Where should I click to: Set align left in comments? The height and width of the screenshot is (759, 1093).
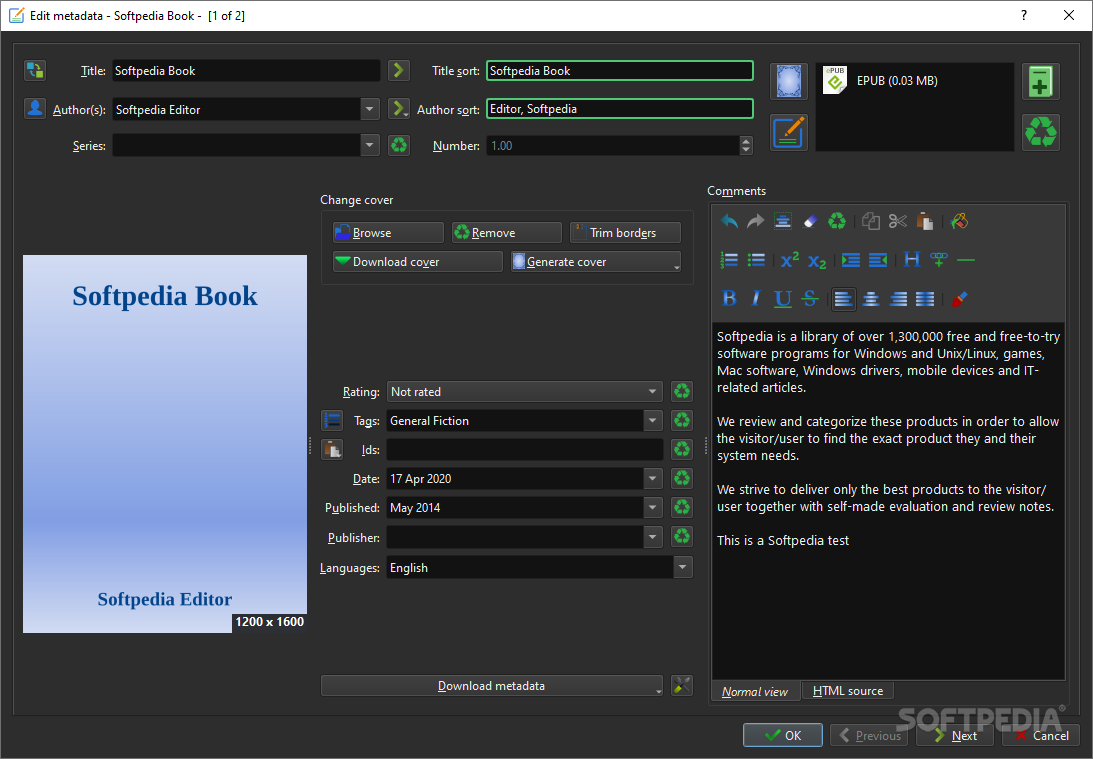pyautogui.click(x=843, y=299)
